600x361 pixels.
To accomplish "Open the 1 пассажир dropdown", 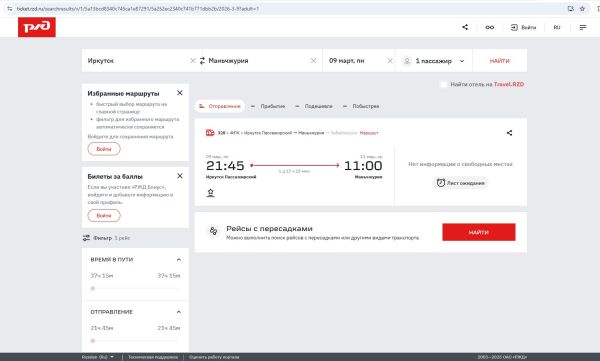I will (x=434, y=61).
